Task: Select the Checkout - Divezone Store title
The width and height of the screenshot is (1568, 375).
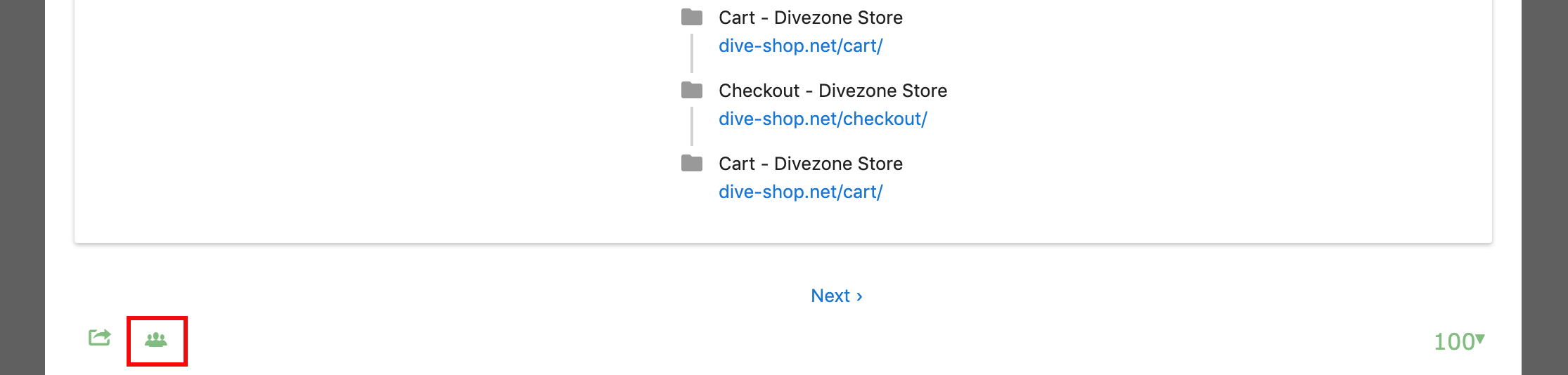Action: (833, 91)
